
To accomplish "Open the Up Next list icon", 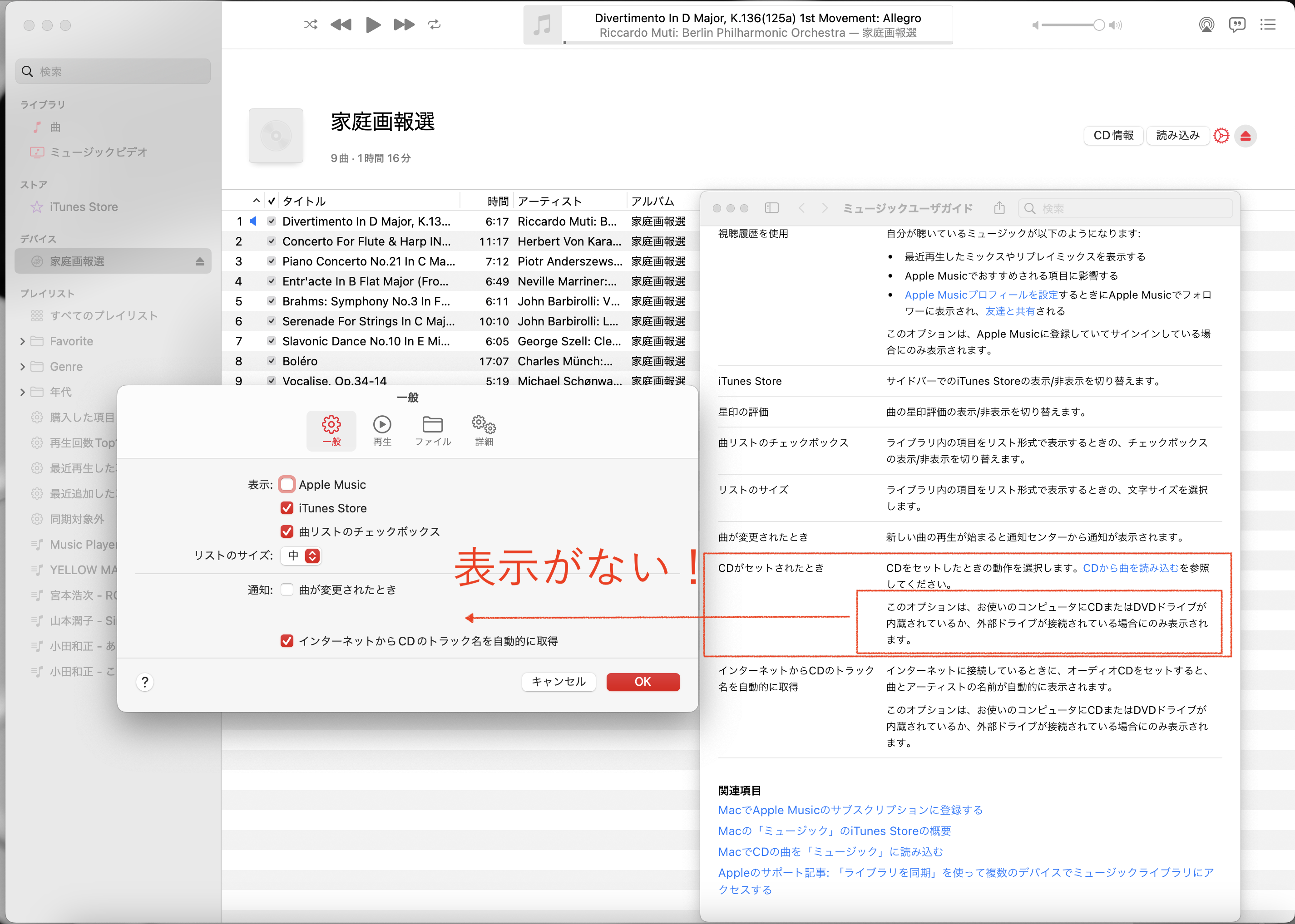I will [1268, 25].
